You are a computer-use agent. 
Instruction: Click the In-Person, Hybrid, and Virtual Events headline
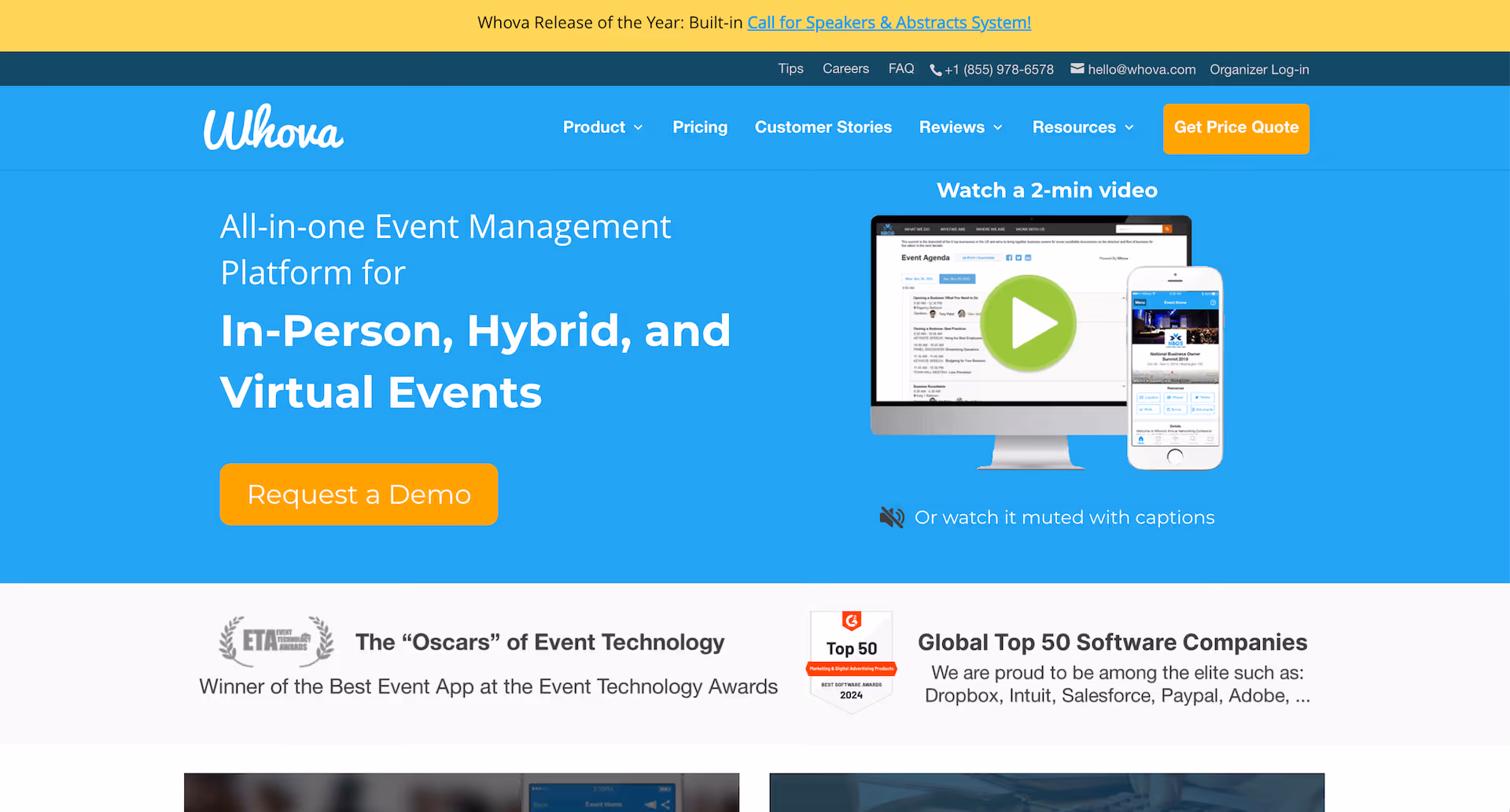[475, 361]
